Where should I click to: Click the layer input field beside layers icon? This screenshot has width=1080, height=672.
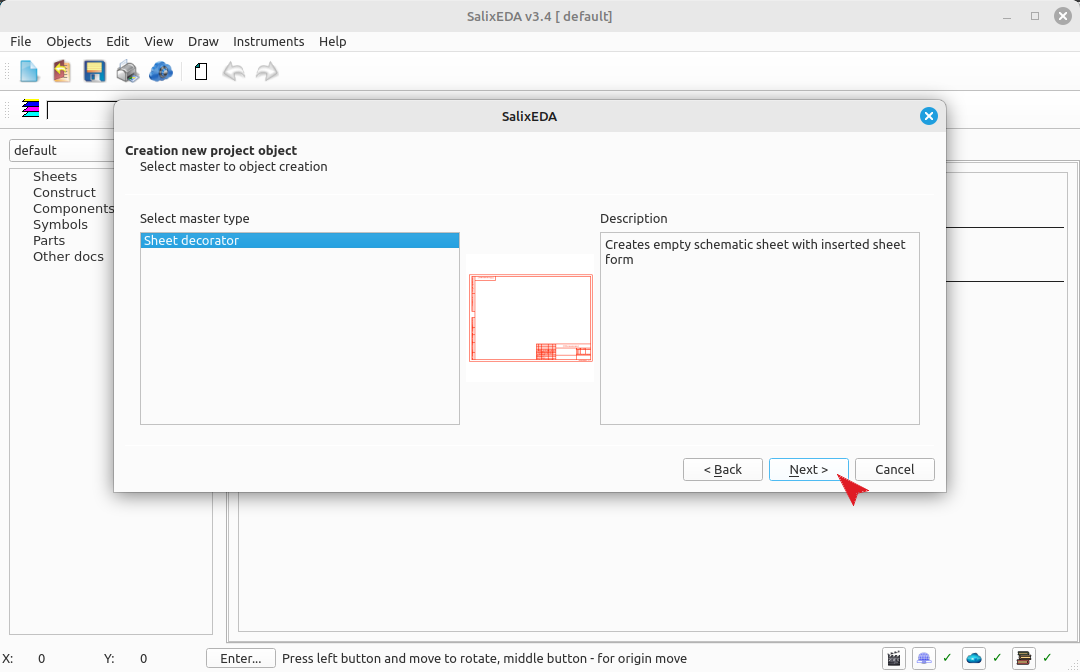pyautogui.click(x=81, y=110)
